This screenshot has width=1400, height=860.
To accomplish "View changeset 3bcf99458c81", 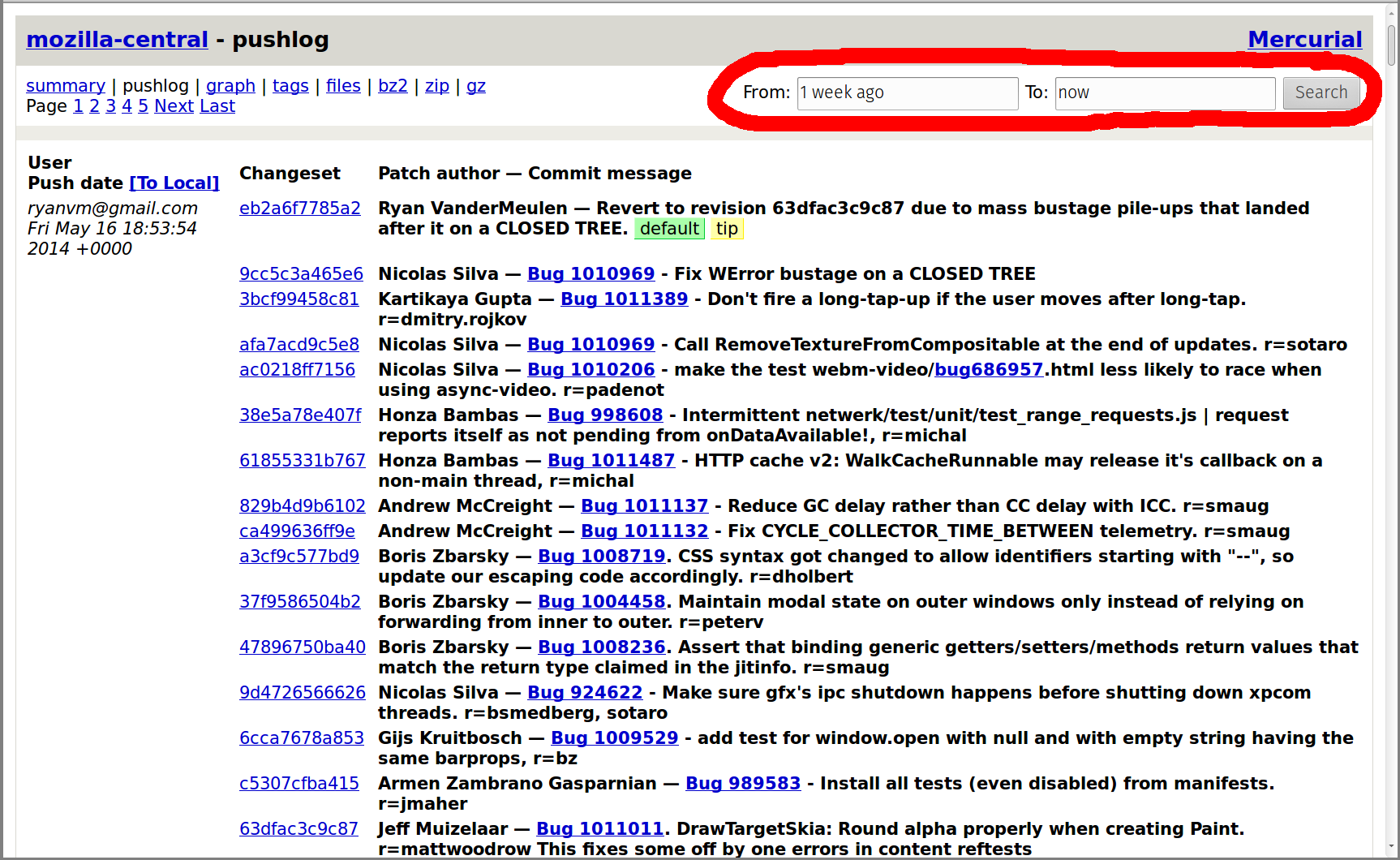I will click(299, 299).
